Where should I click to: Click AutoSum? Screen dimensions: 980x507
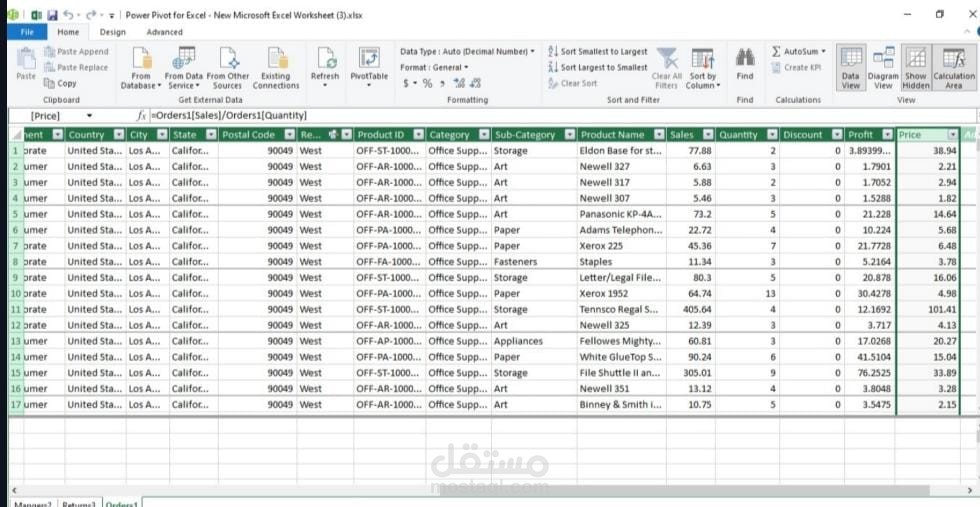[794, 51]
